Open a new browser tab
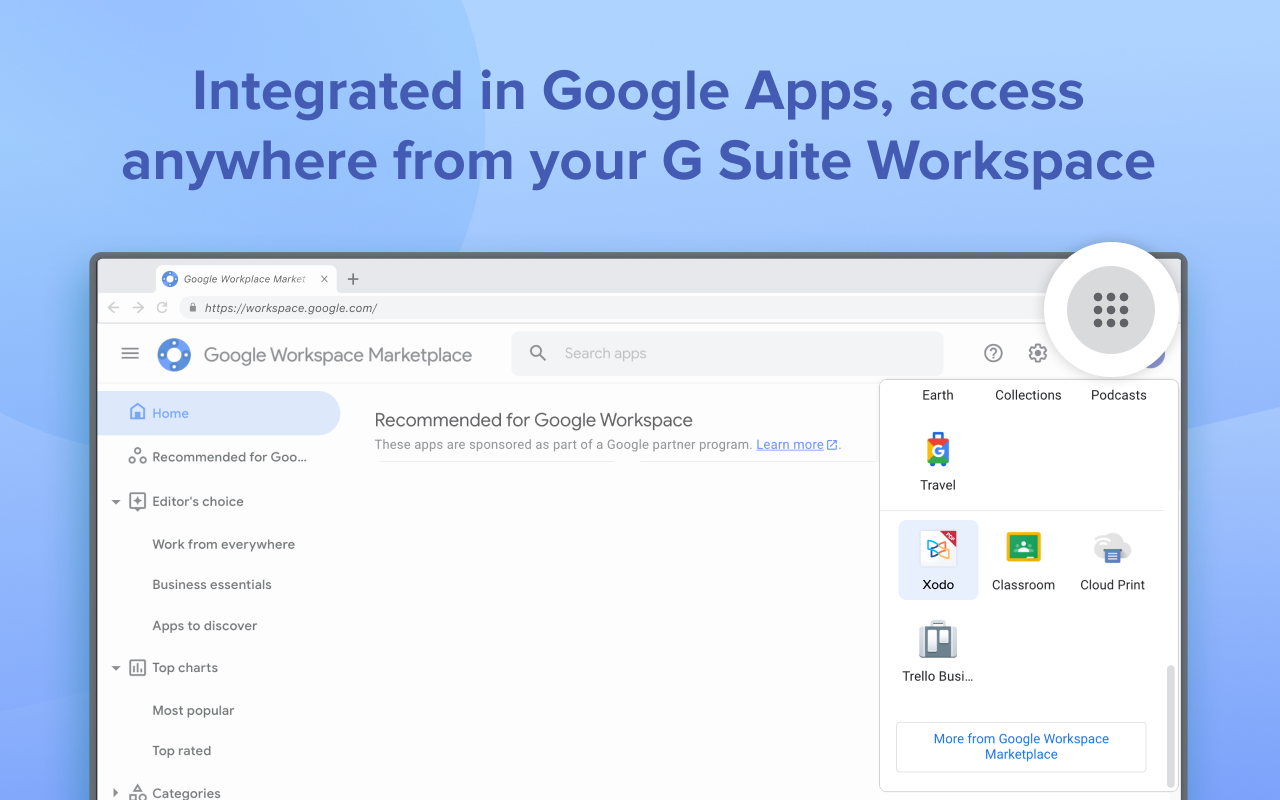 tap(353, 279)
